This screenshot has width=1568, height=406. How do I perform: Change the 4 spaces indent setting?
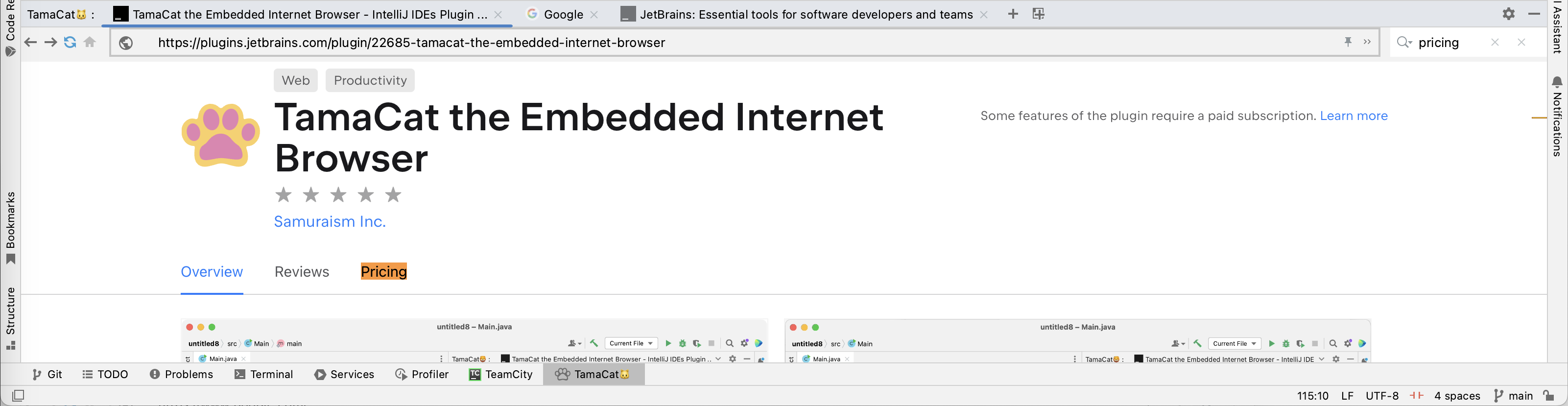1457,396
